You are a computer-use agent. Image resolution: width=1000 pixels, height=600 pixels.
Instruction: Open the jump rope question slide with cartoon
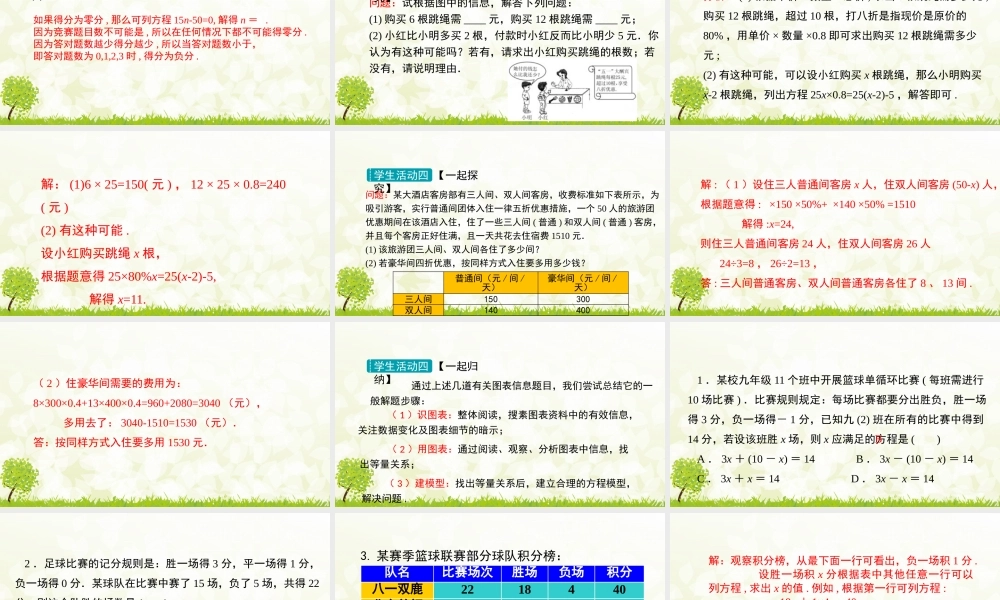point(500,62)
